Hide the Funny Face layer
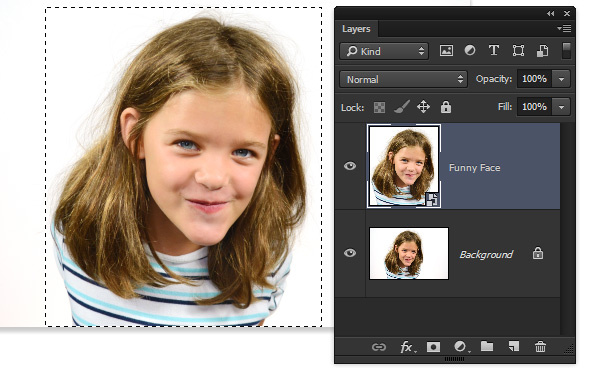 pos(350,166)
